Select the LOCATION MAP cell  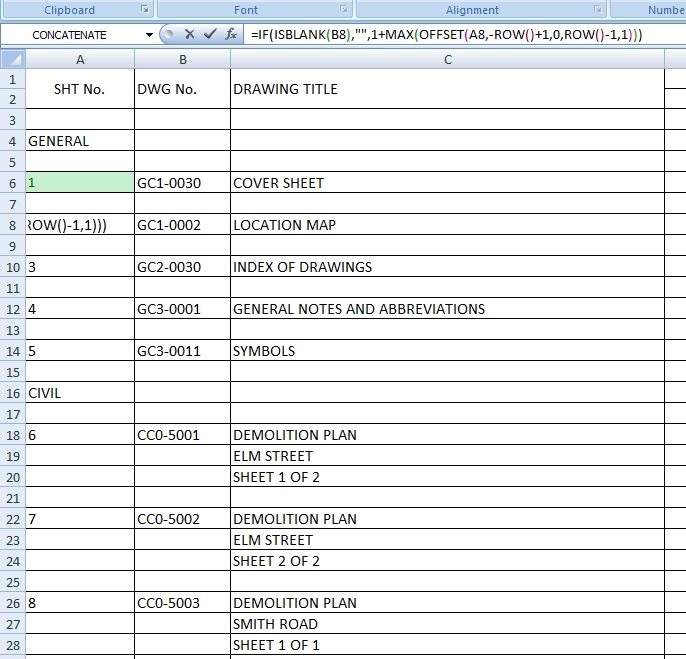tap(448, 224)
